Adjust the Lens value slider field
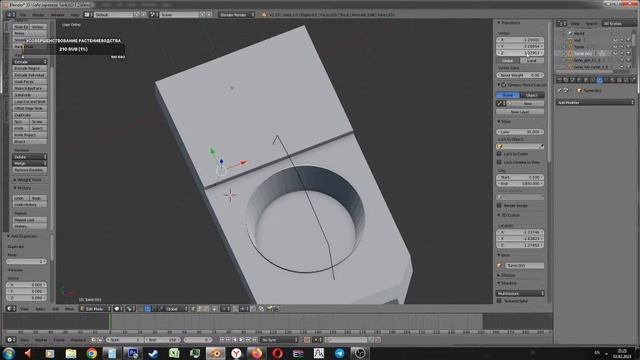The width and height of the screenshot is (640, 360). click(520, 132)
